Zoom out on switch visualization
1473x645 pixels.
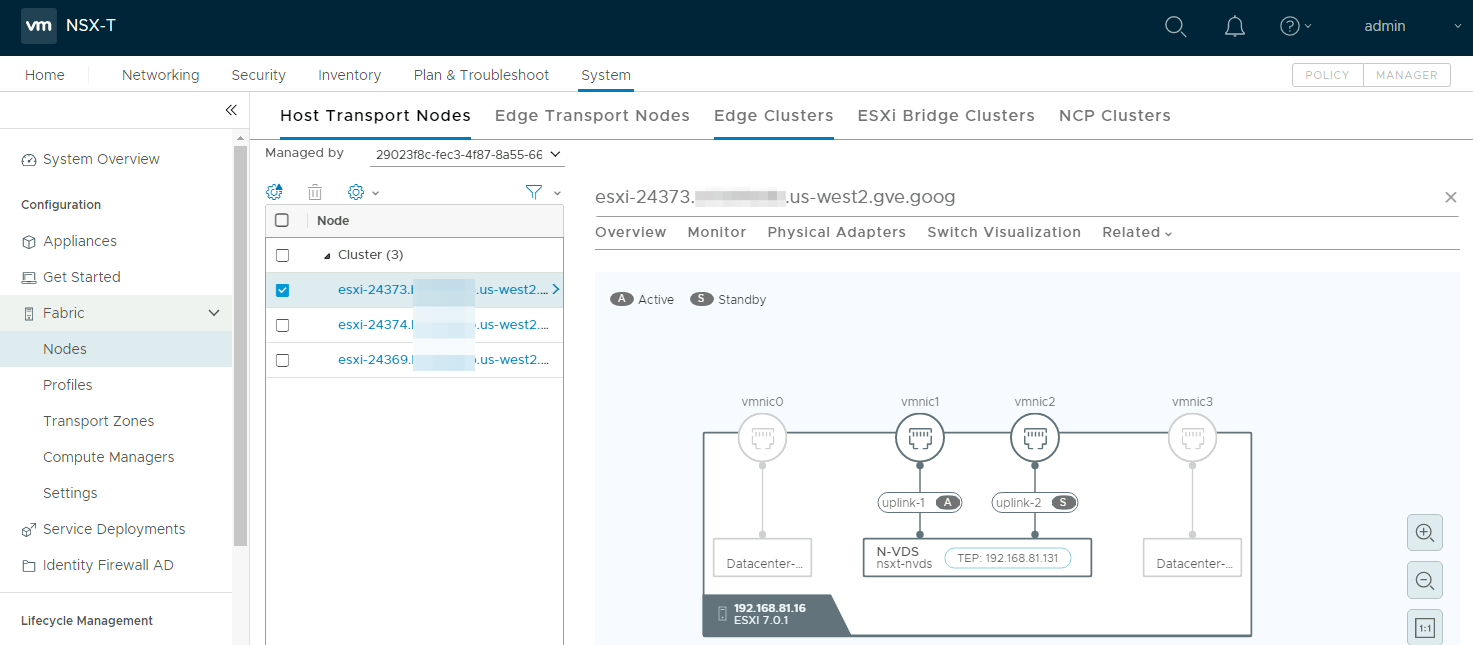(x=1425, y=580)
